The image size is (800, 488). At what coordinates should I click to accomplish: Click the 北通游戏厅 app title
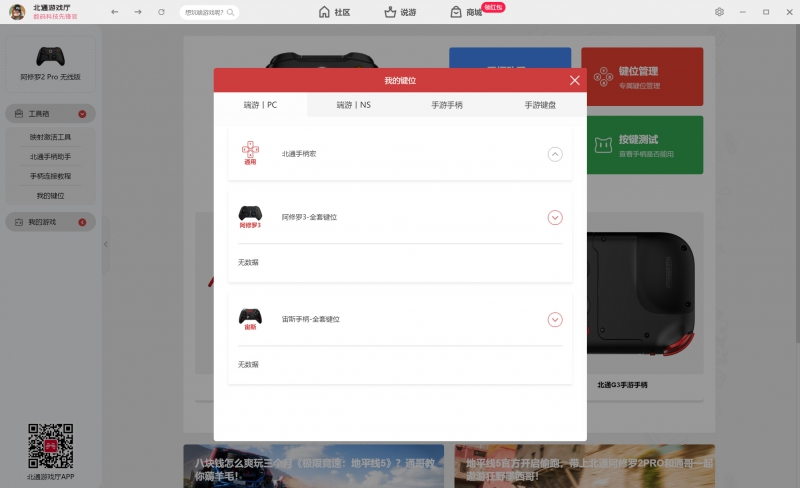(52, 8)
